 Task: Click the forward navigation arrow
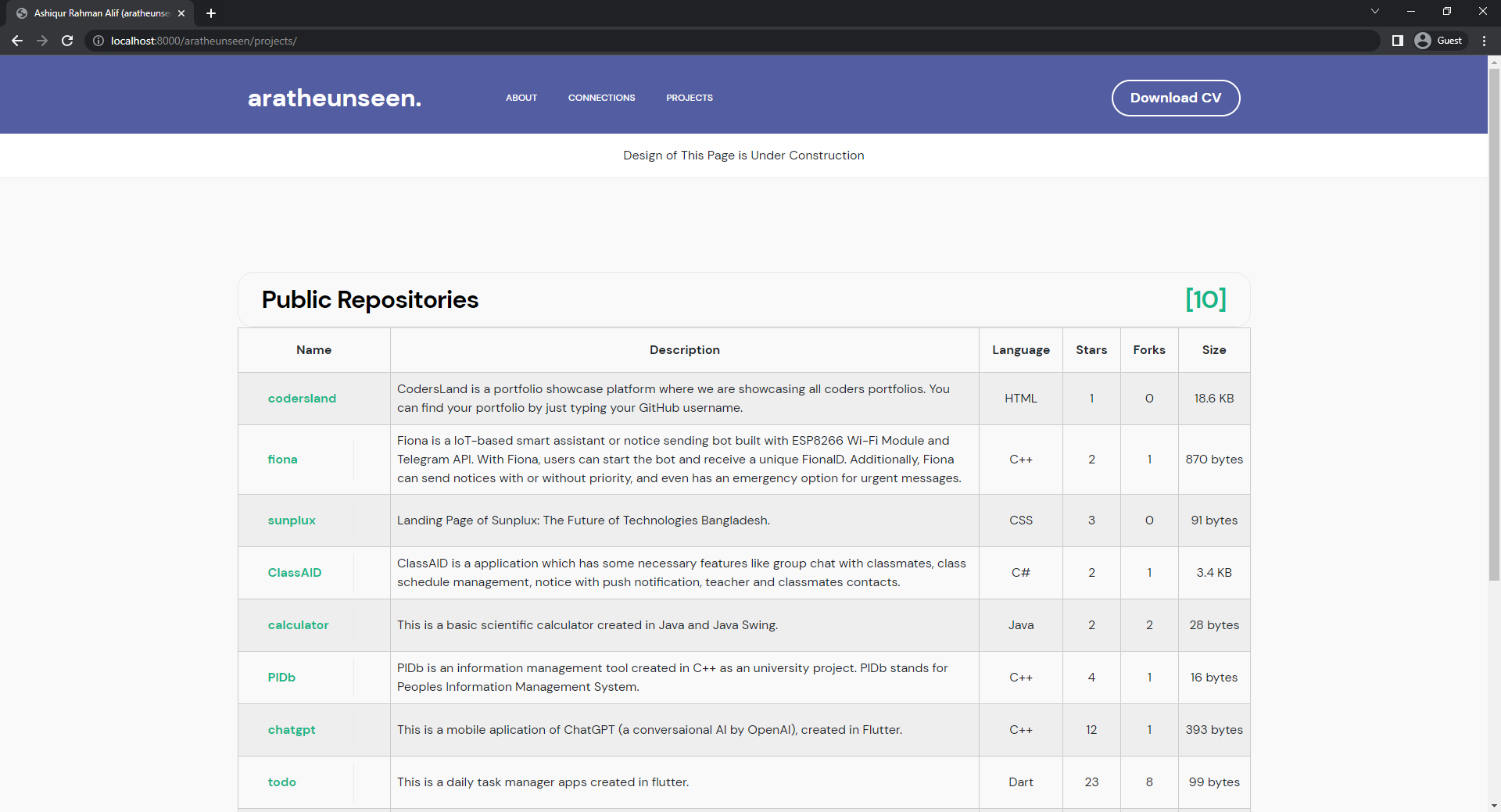(x=42, y=41)
